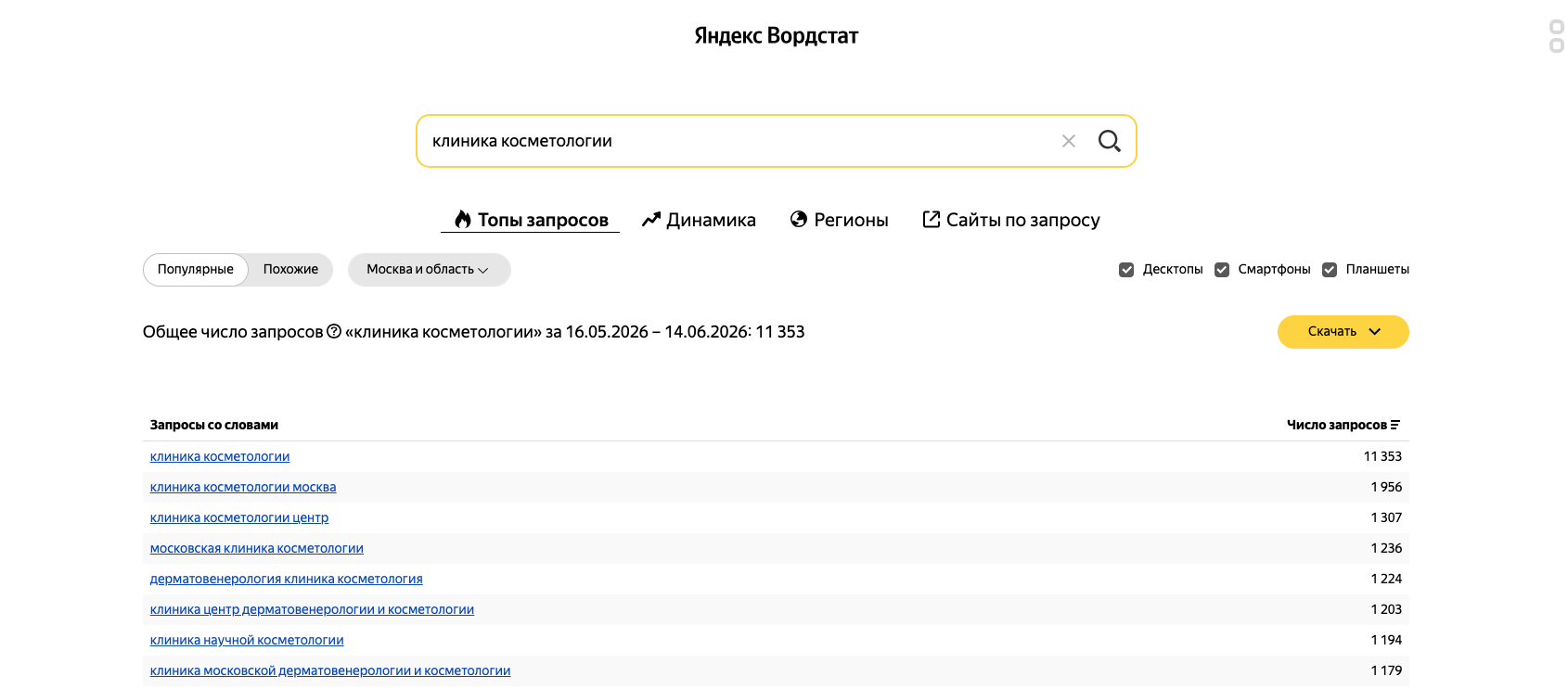Open дерматовенерология клиника косметология link
The width and height of the screenshot is (1568, 689).
click(x=287, y=579)
